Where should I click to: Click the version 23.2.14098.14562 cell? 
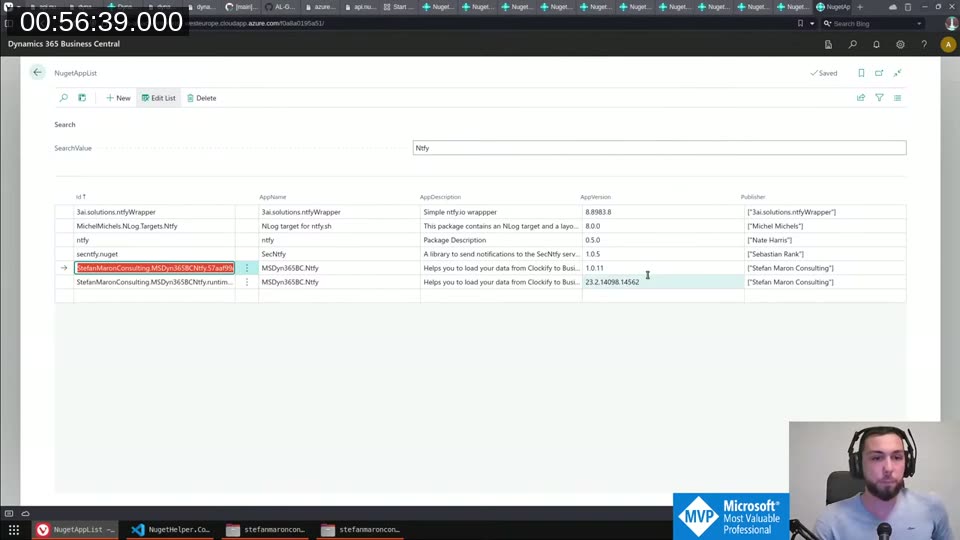[663, 282]
